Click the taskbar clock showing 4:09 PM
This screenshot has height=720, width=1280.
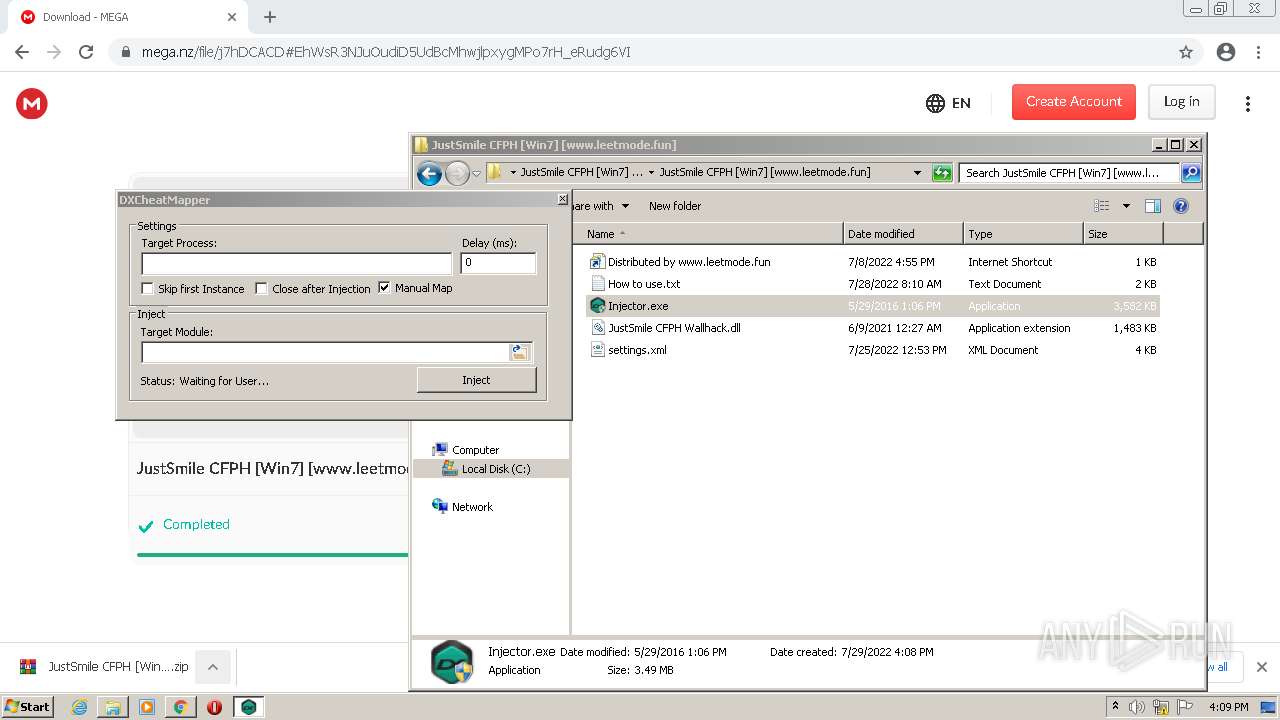point(1228,707)
